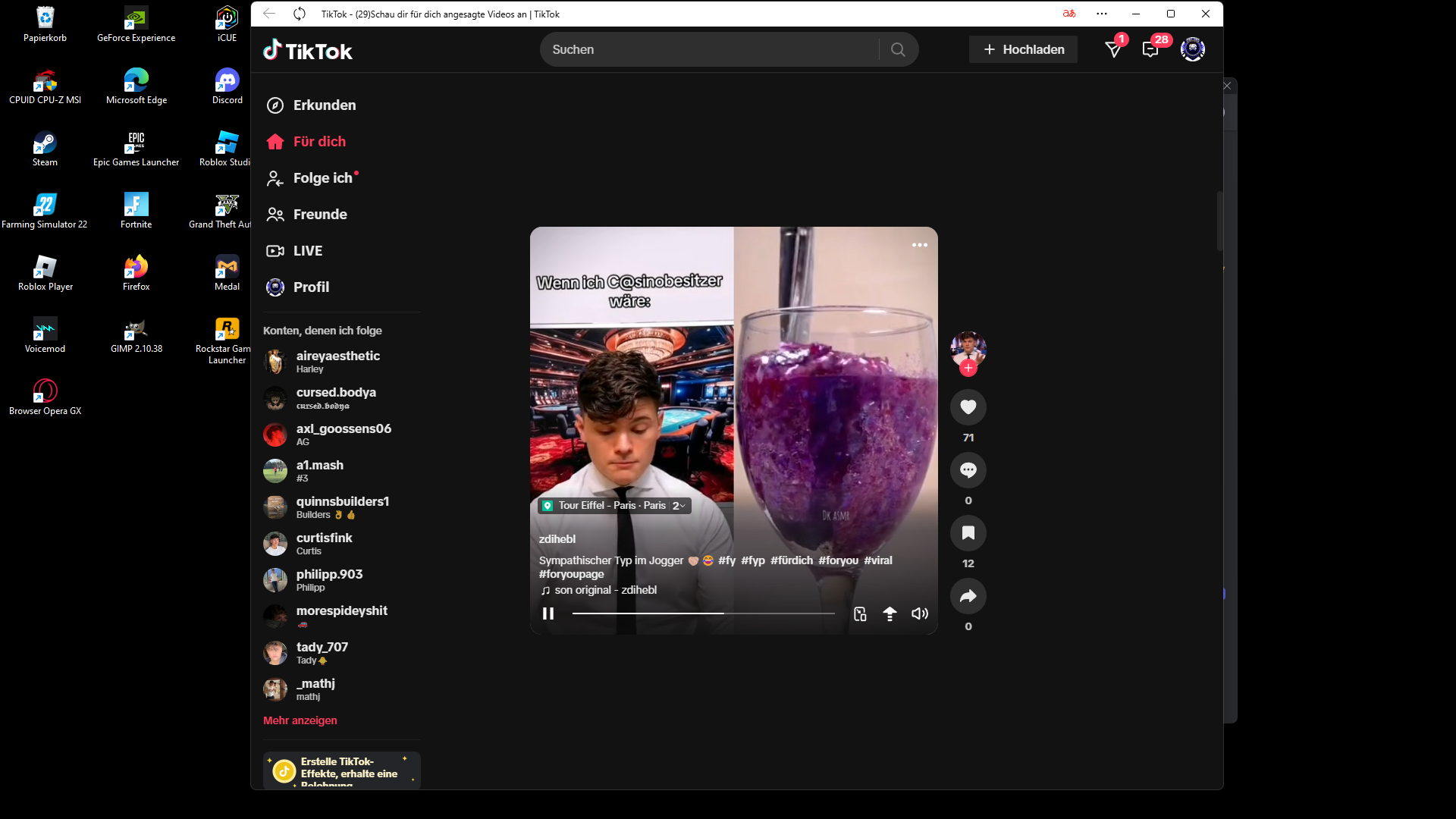Open the title bar three-dot menu

click(x=1102, y=14)
